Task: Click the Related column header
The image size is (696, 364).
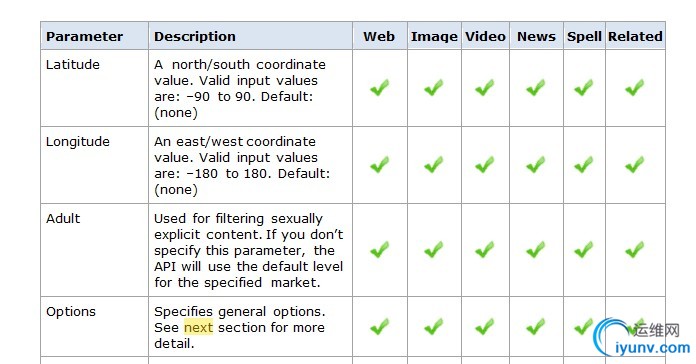Action: pyautogui.click(x=635, y=36)
